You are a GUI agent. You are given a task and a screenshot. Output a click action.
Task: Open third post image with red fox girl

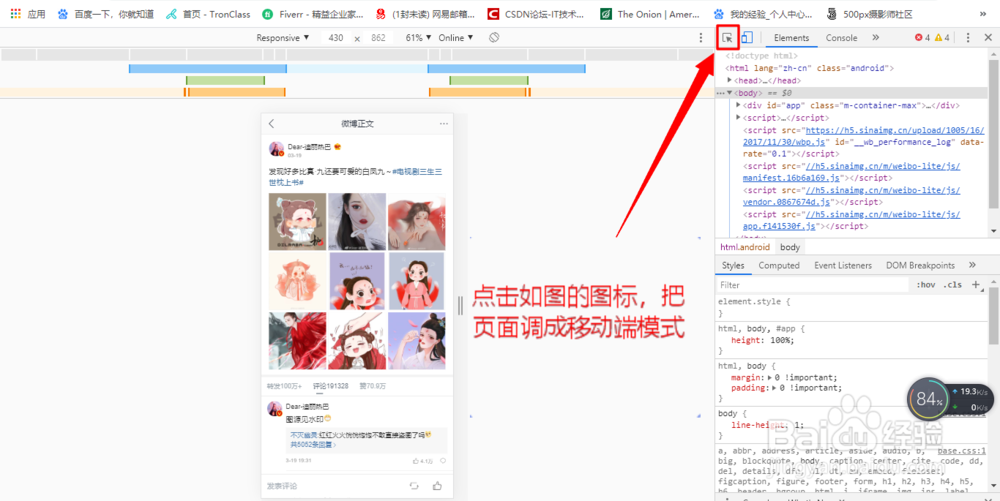coord(416,221)
